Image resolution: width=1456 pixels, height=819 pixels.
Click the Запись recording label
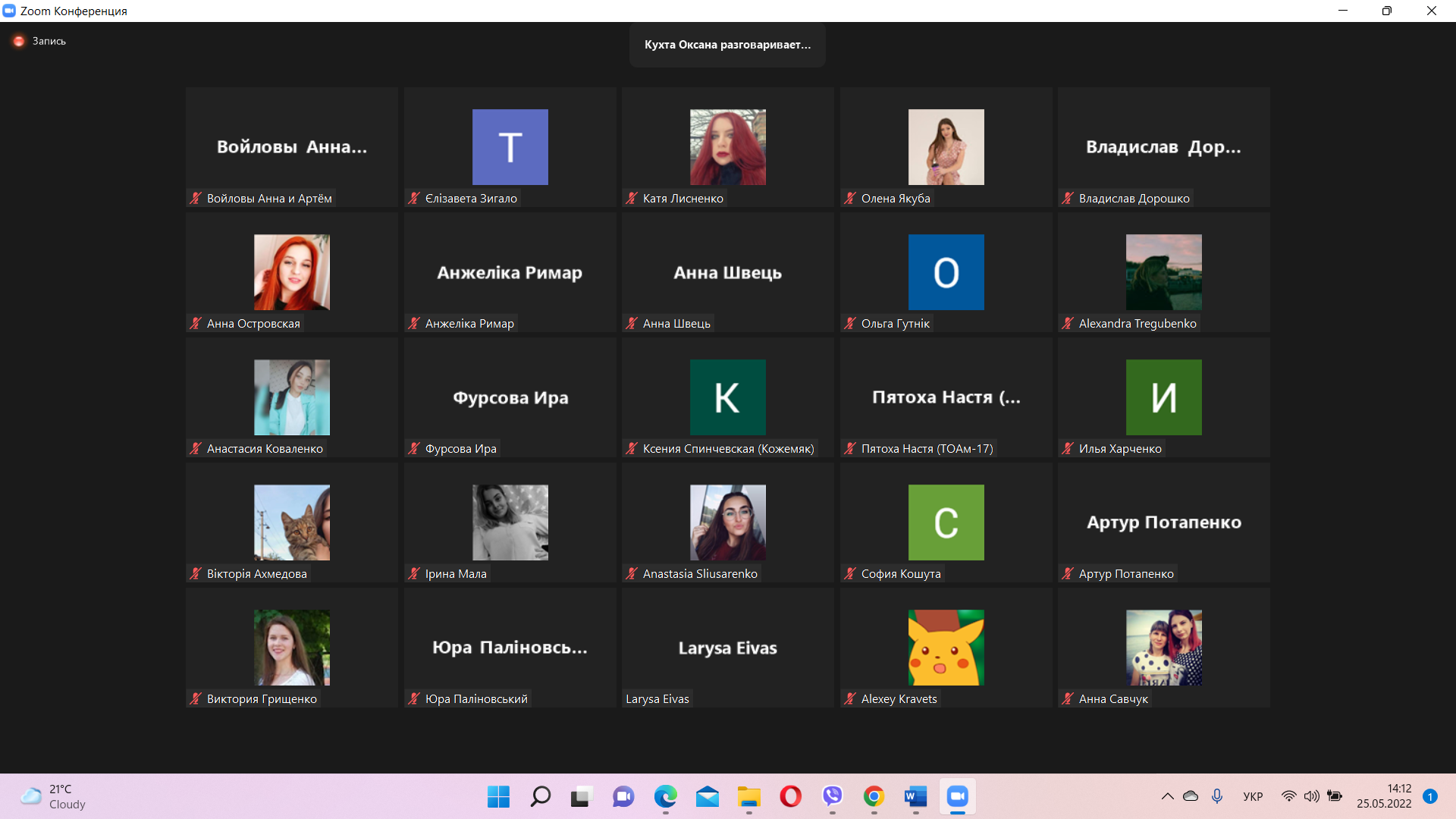tap(49, 41)
